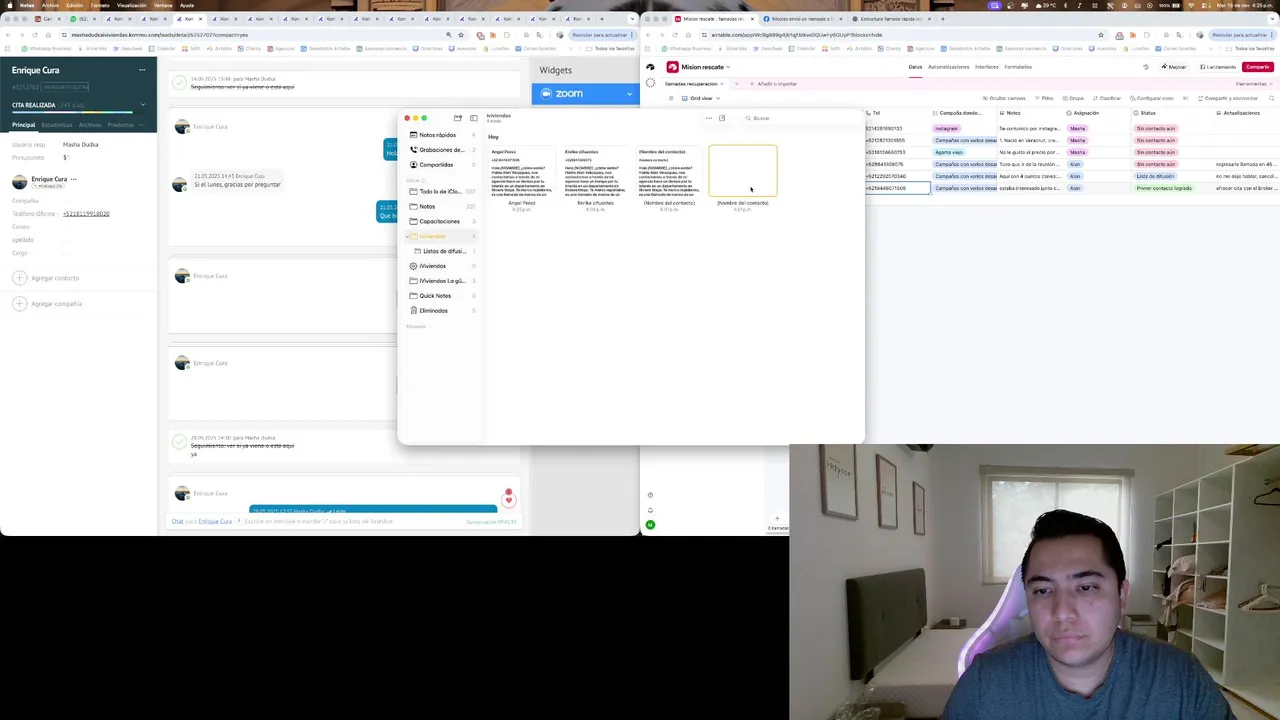The width and height of the screenshot is (1280, 720).
Task: Expand the Zoom widget dropdown arrow
Action: point(629,93)
